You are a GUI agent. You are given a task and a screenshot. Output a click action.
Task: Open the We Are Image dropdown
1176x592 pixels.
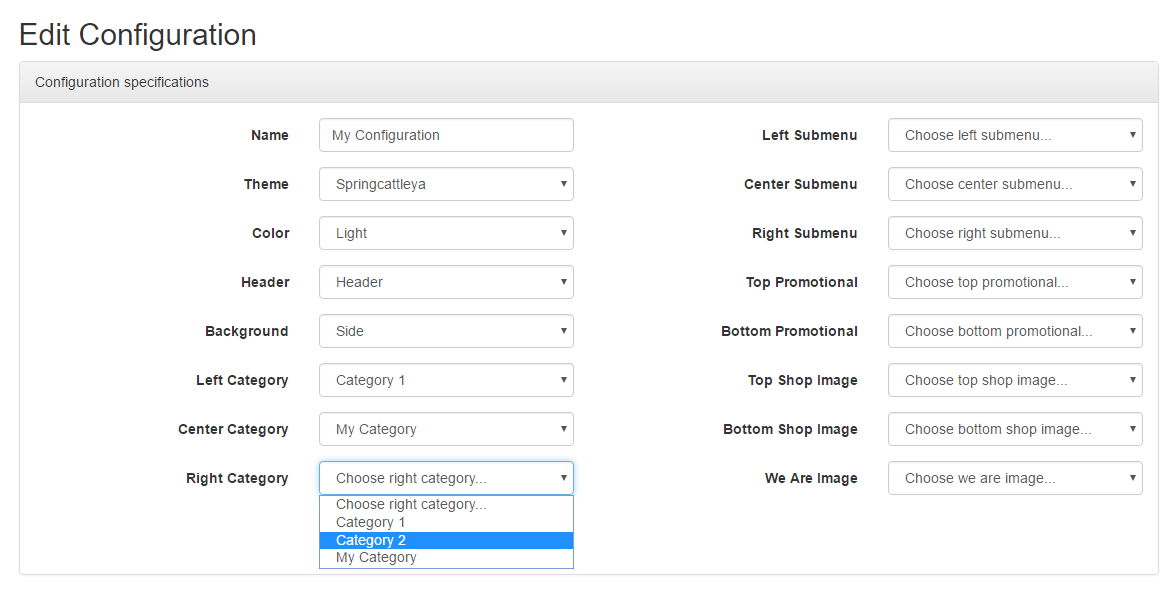(x=1016, y=478)
